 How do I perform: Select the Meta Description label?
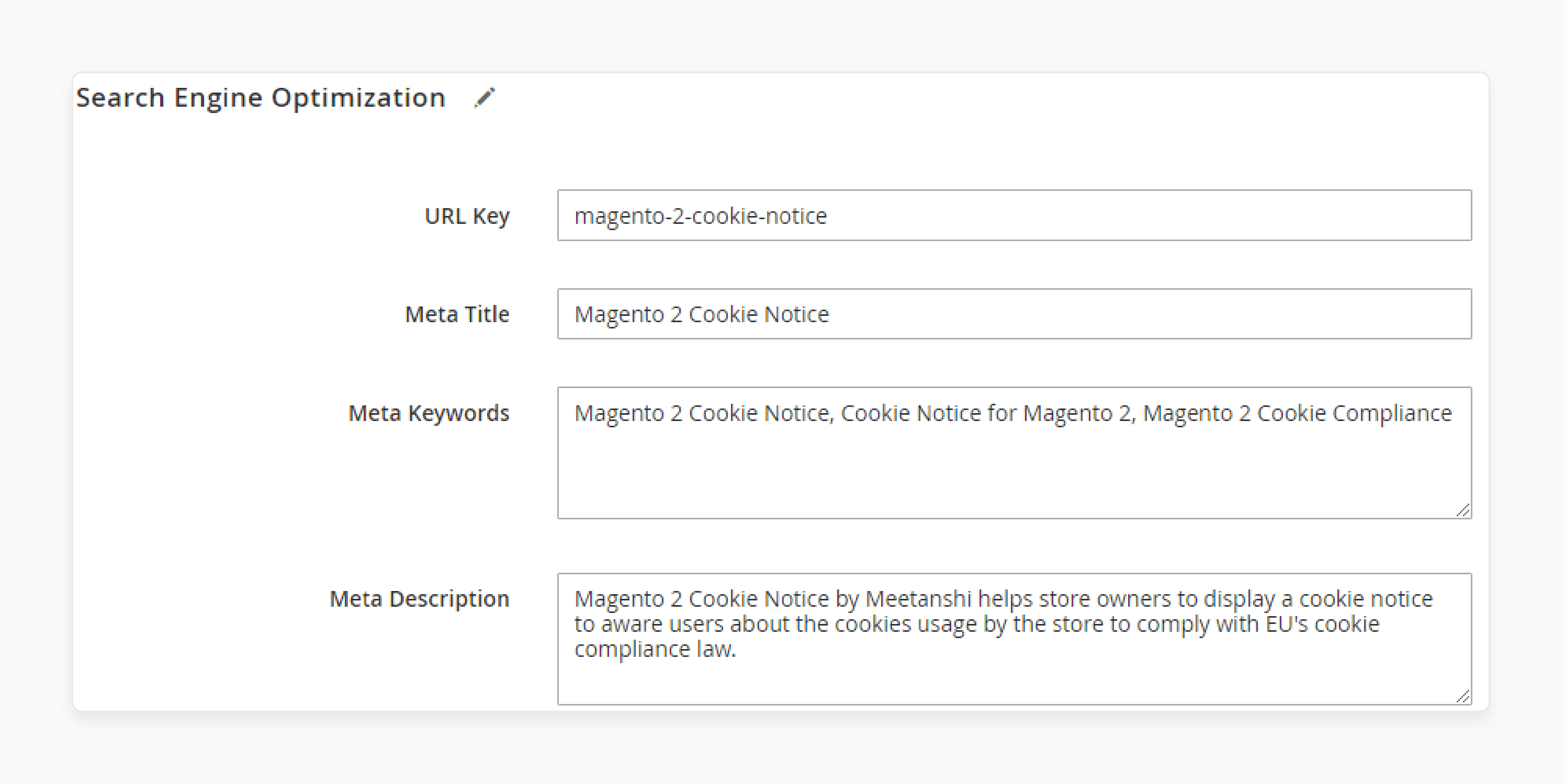coord(419,599)
